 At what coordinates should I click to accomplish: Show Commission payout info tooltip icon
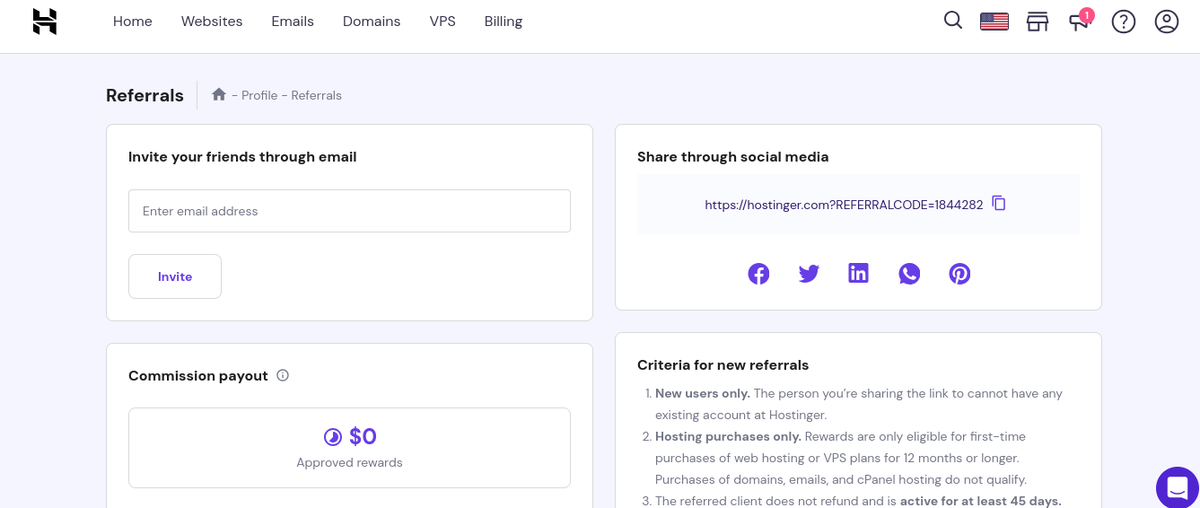click(283, 375)
